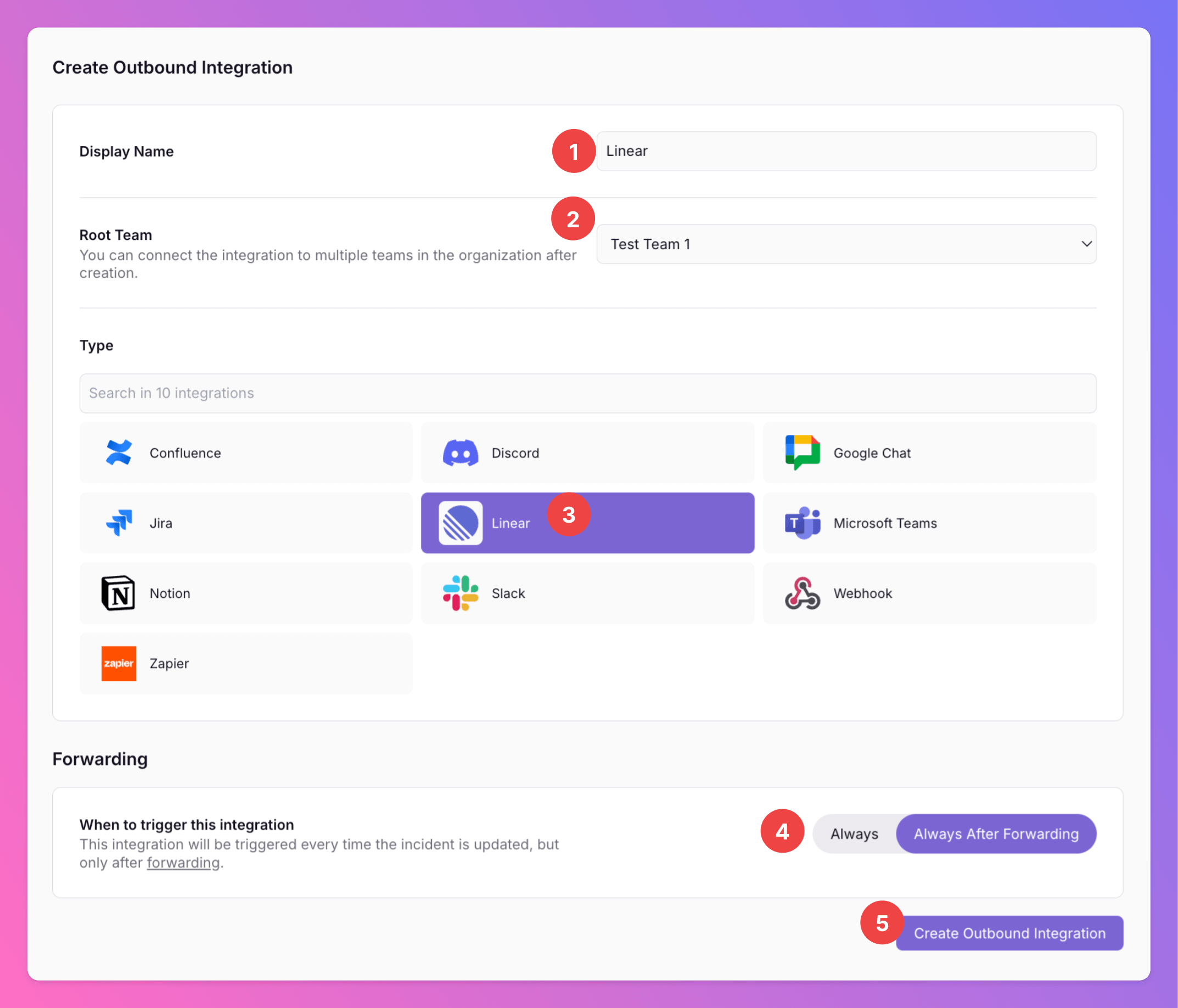Select the Webhook type label
The height and width of the screenshot is (1008, 1178).
coord(862,593)
